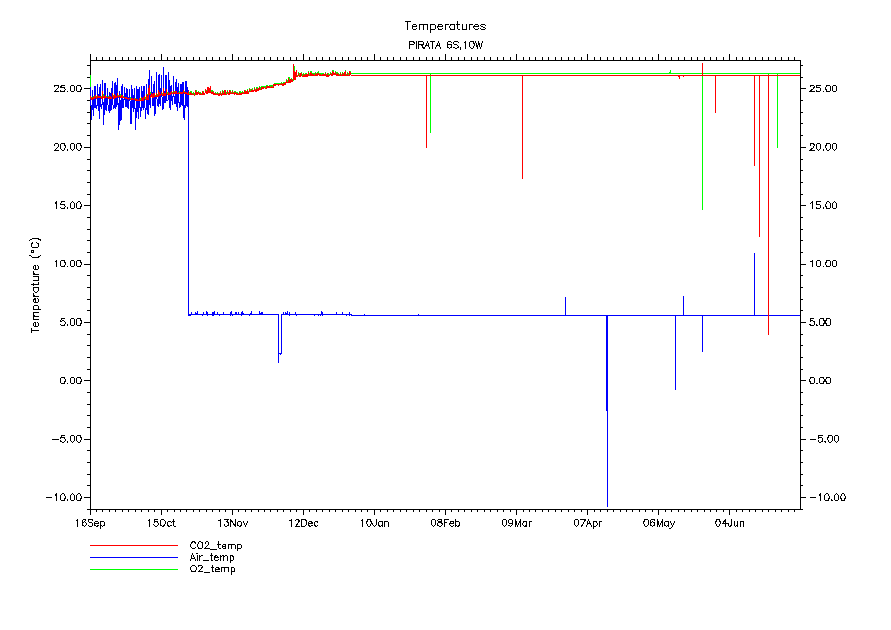Select the Air_temp legend label
This screenshot has width=891, height=630.
(x=212, y=557)
